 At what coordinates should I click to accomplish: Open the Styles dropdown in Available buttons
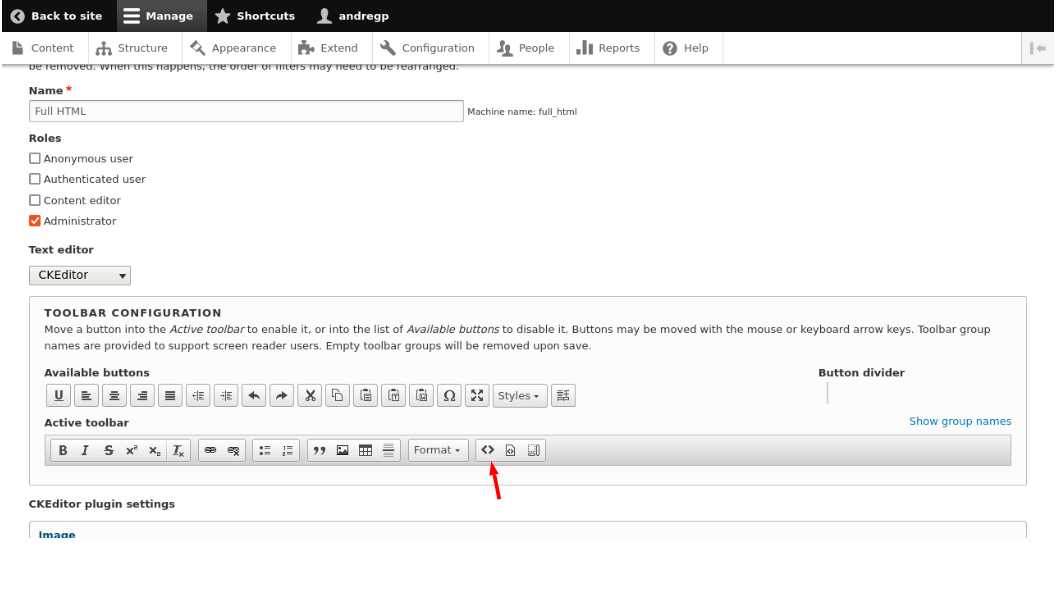click(519, 395)
